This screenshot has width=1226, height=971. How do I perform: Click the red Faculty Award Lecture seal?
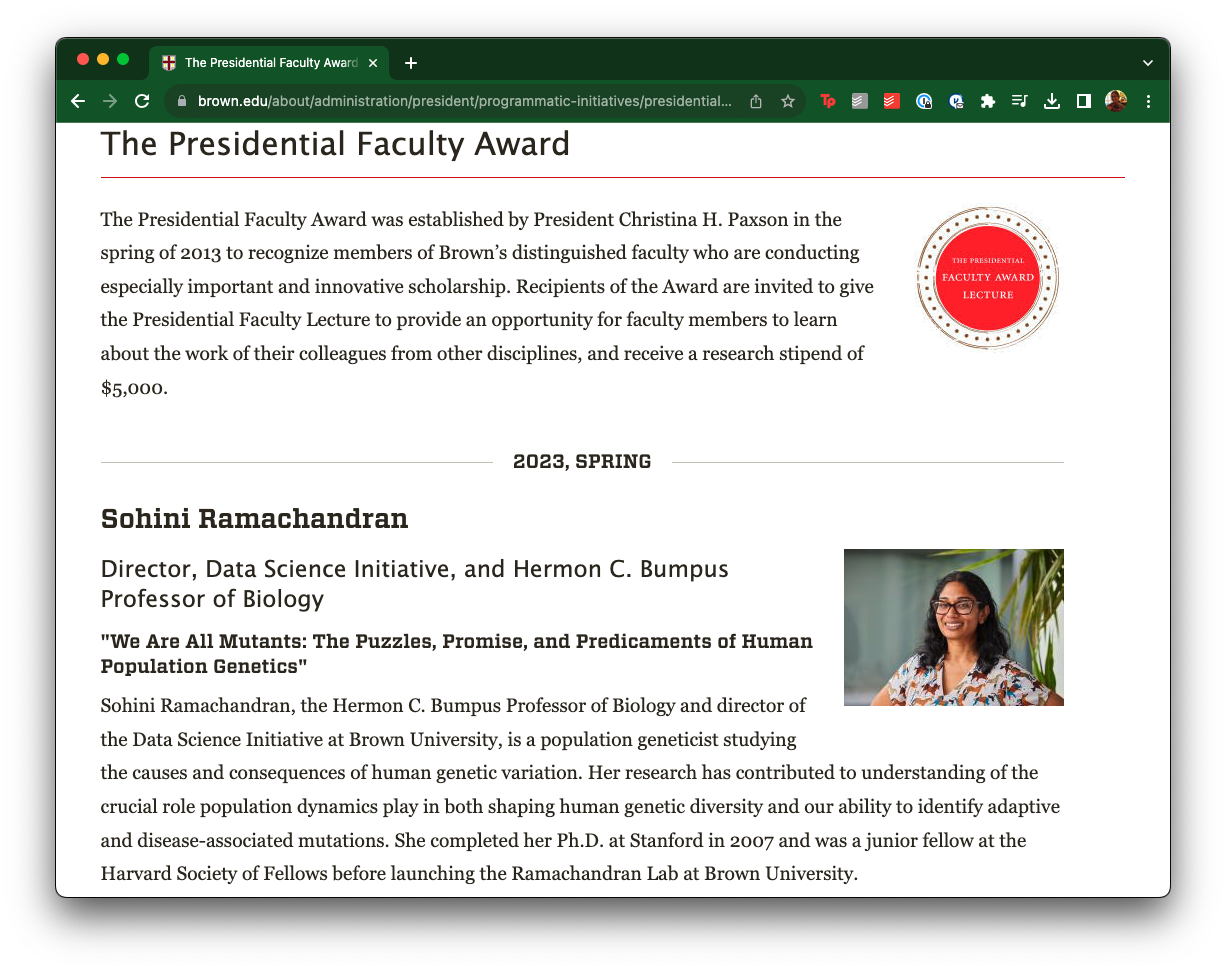(987, 278)
